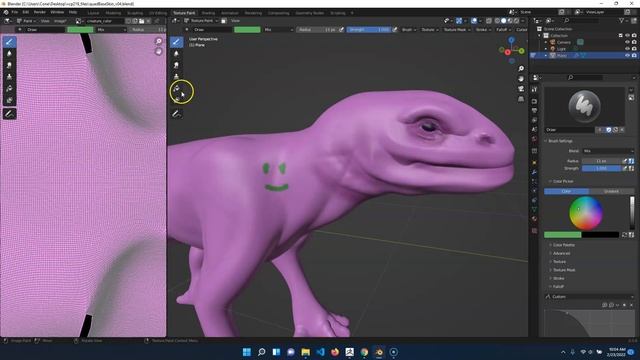Toggle unified strength in Brush Settings panel
Image resolution: width=640 pixels, height=360 pixels.
(x=631, y=168)
